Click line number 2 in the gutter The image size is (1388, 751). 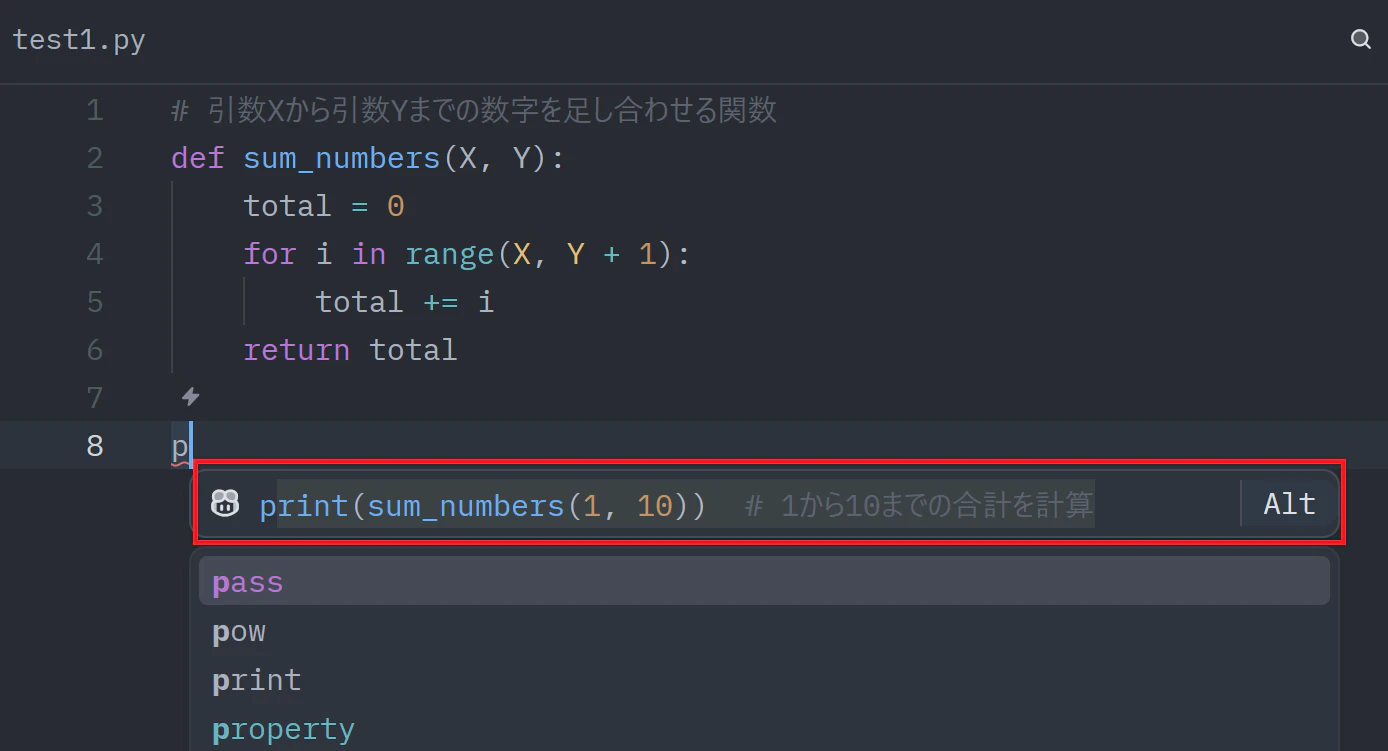tap(95, 158)
